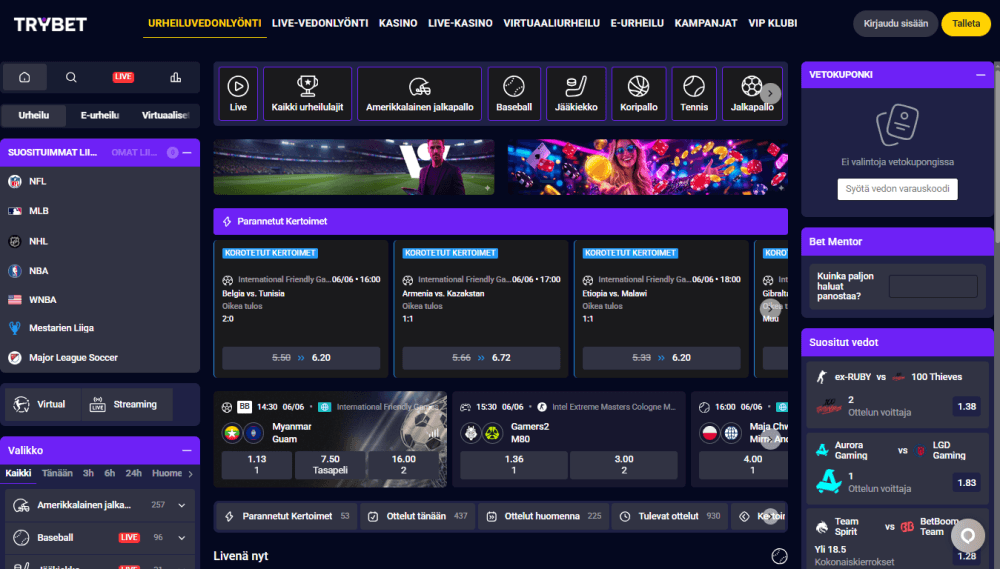Image resolution: width=1000 pixels, height=569 pixels.
Task: Select the Koripallo basketball tile
Action: click(638, 94)
